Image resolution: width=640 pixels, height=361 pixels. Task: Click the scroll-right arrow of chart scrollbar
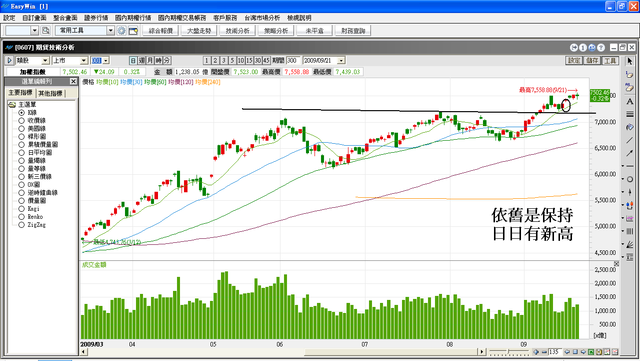click(x=482, y=352)
